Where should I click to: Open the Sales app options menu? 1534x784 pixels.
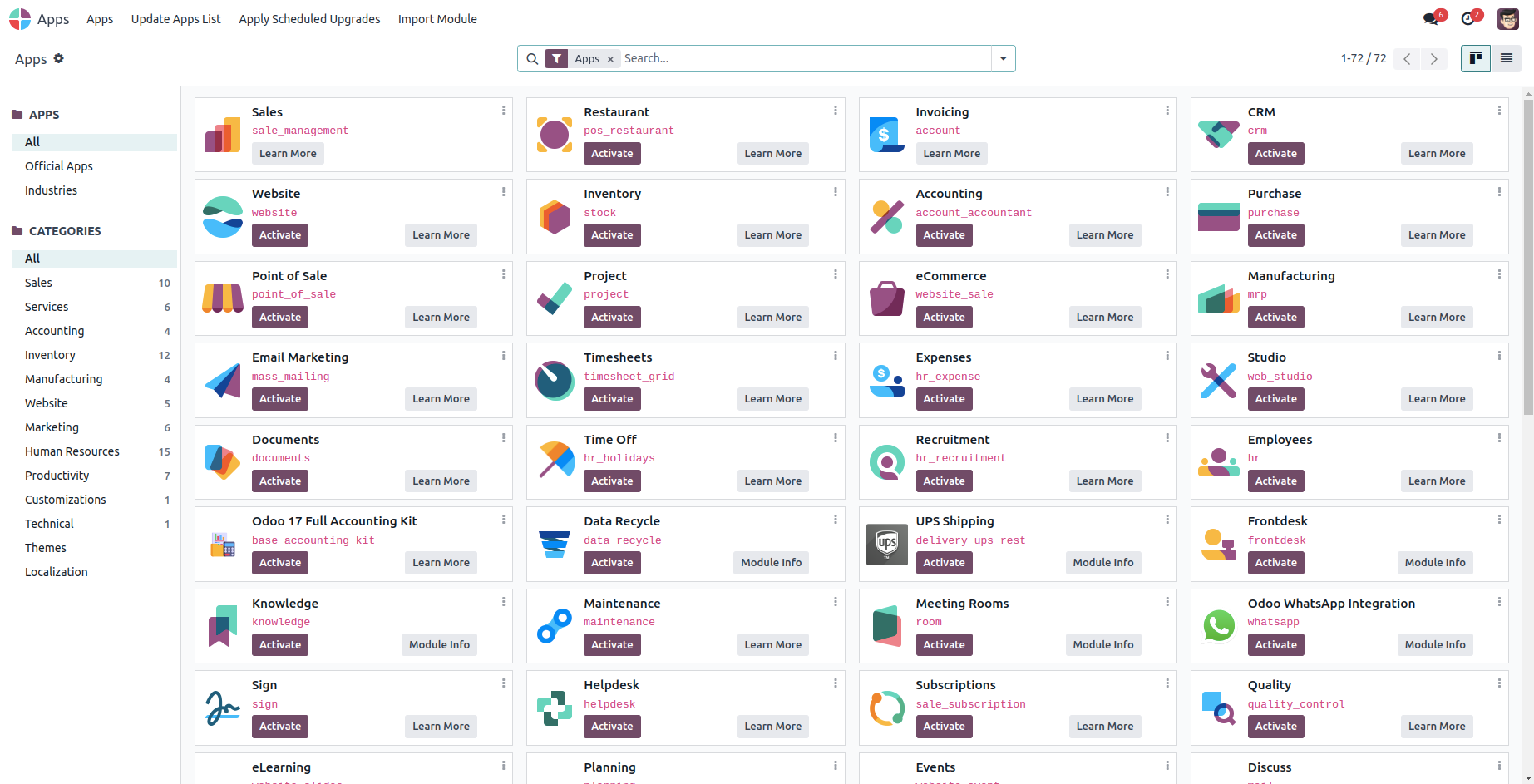[x=503, y=111]
